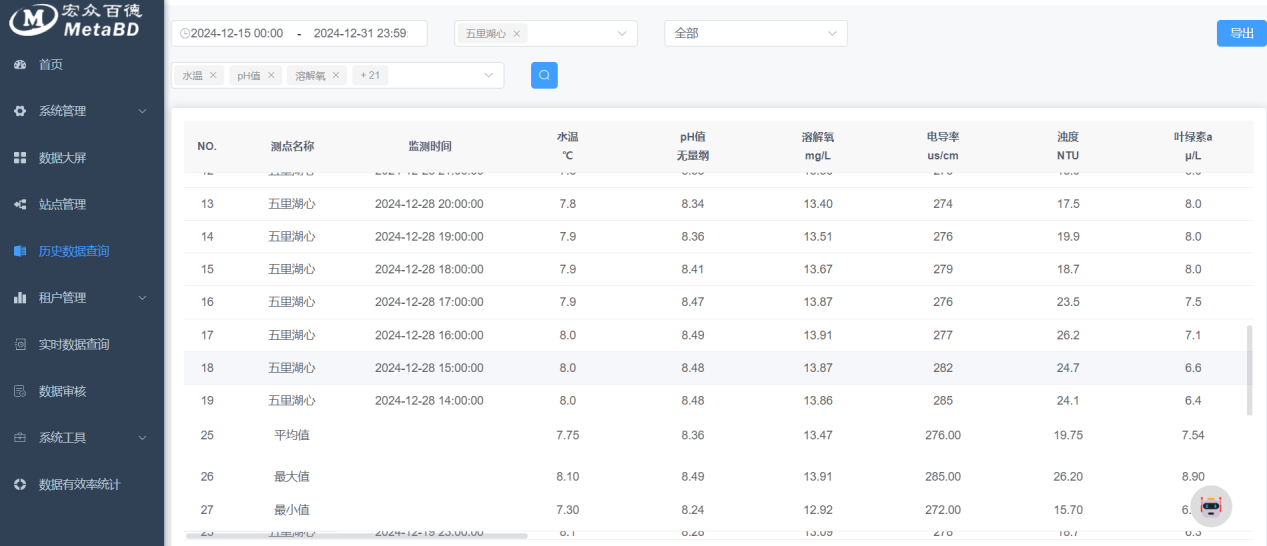The image size is (1267, 546).
Task: Click the 276.00 average conductivity value
Action: (x=943, y=435)
